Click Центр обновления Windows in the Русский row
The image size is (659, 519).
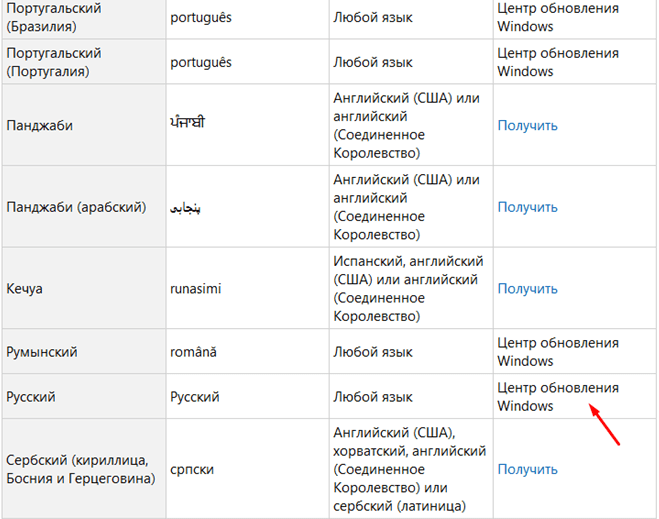click(x=558, y=396)
